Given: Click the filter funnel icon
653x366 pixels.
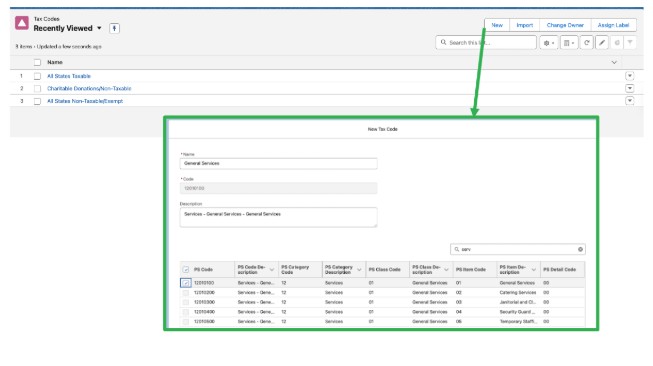Looking at the screenshot, I should [x=630, y=42].
